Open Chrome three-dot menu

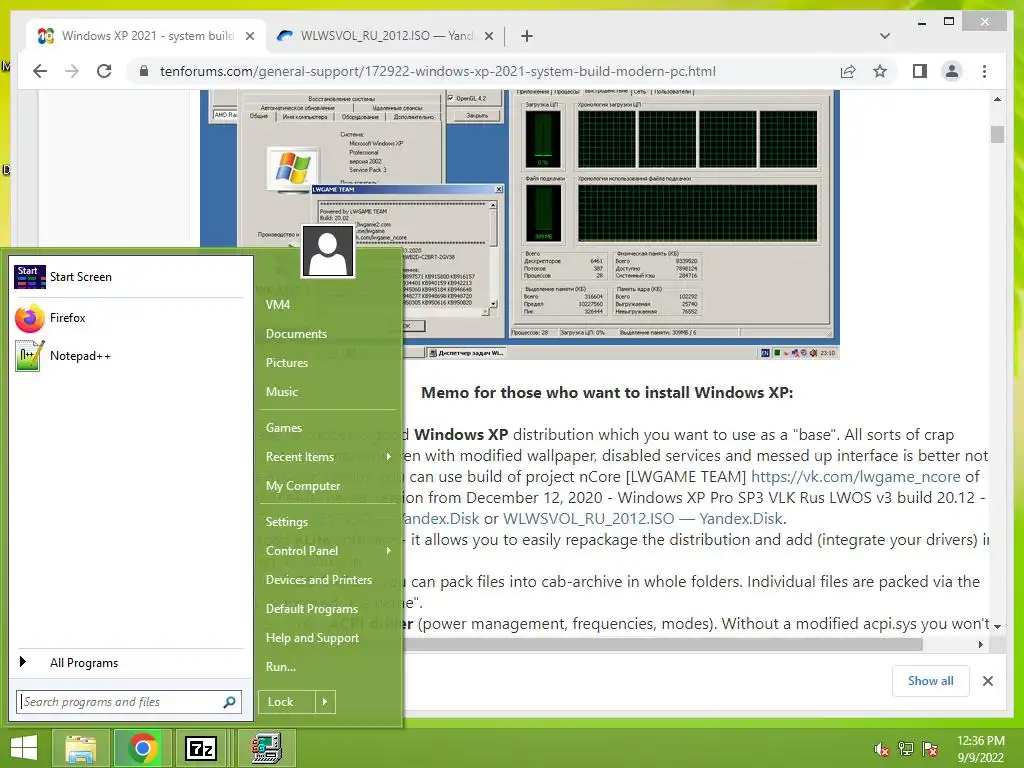click(x=984, y=71)
